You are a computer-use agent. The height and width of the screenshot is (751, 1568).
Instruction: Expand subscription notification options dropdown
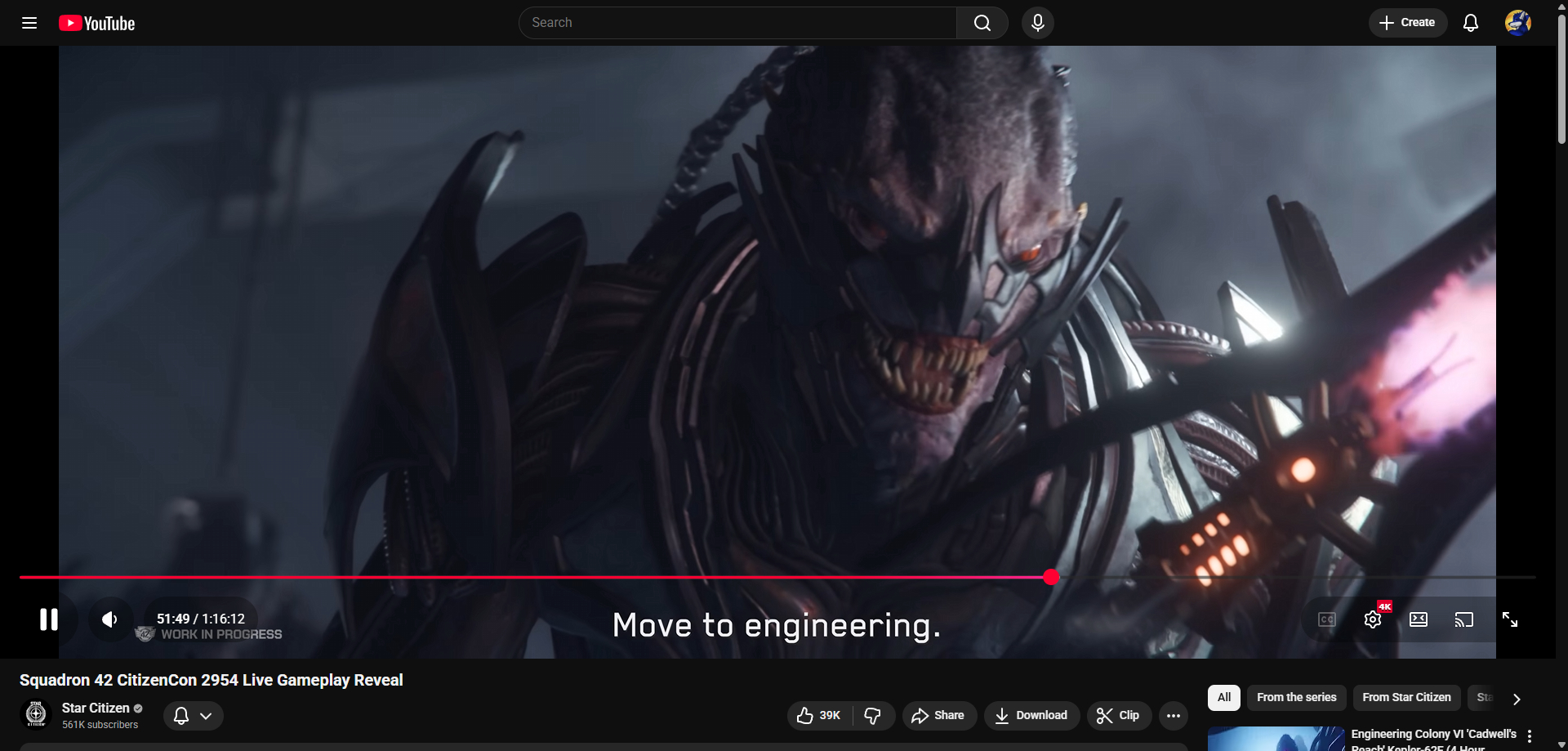194,716
